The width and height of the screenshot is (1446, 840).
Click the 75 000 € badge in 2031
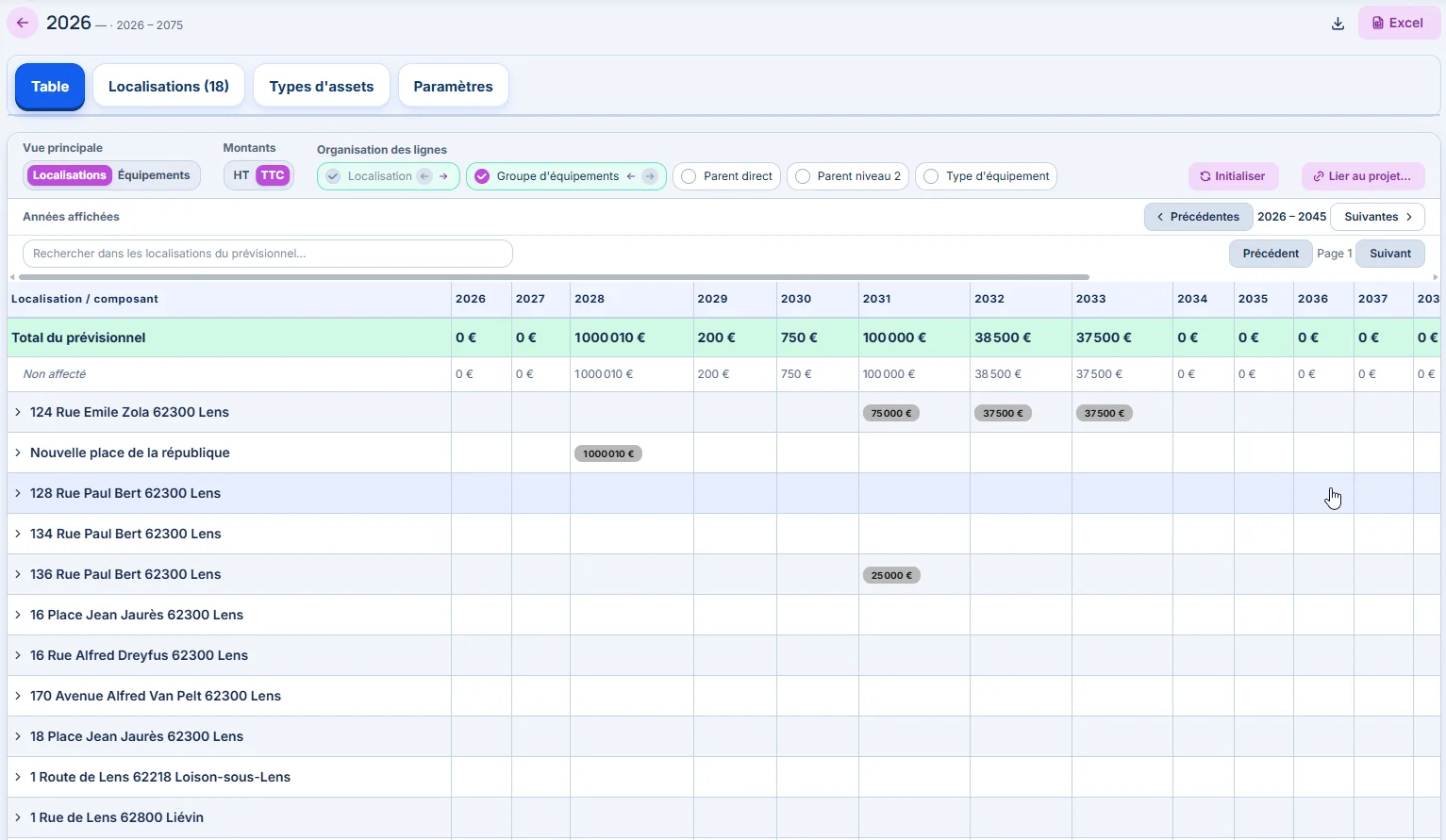pos(891,413)
